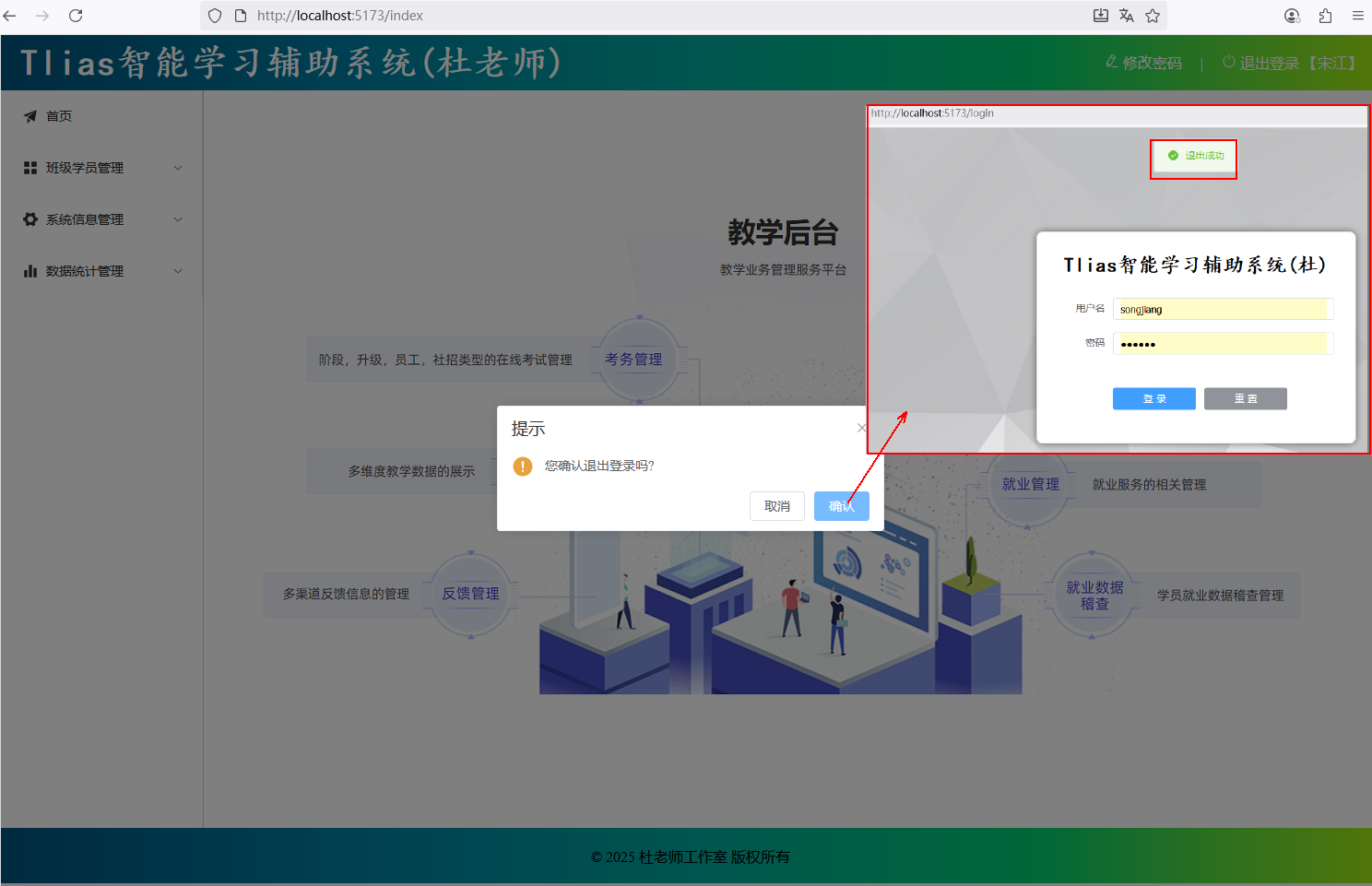
Task: Click the 考务管理 circle badge
Action: (633, 360)
